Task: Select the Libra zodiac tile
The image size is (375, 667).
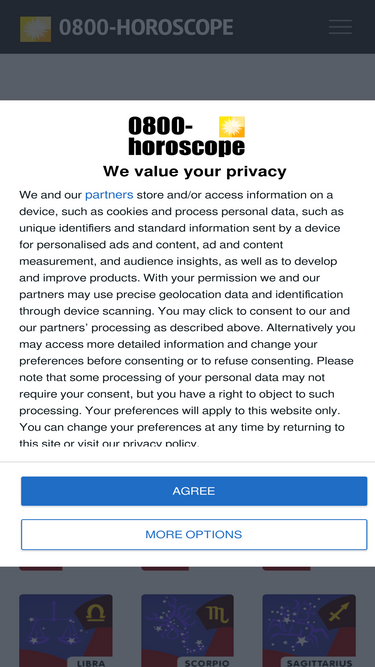Action: coord(66,630)
